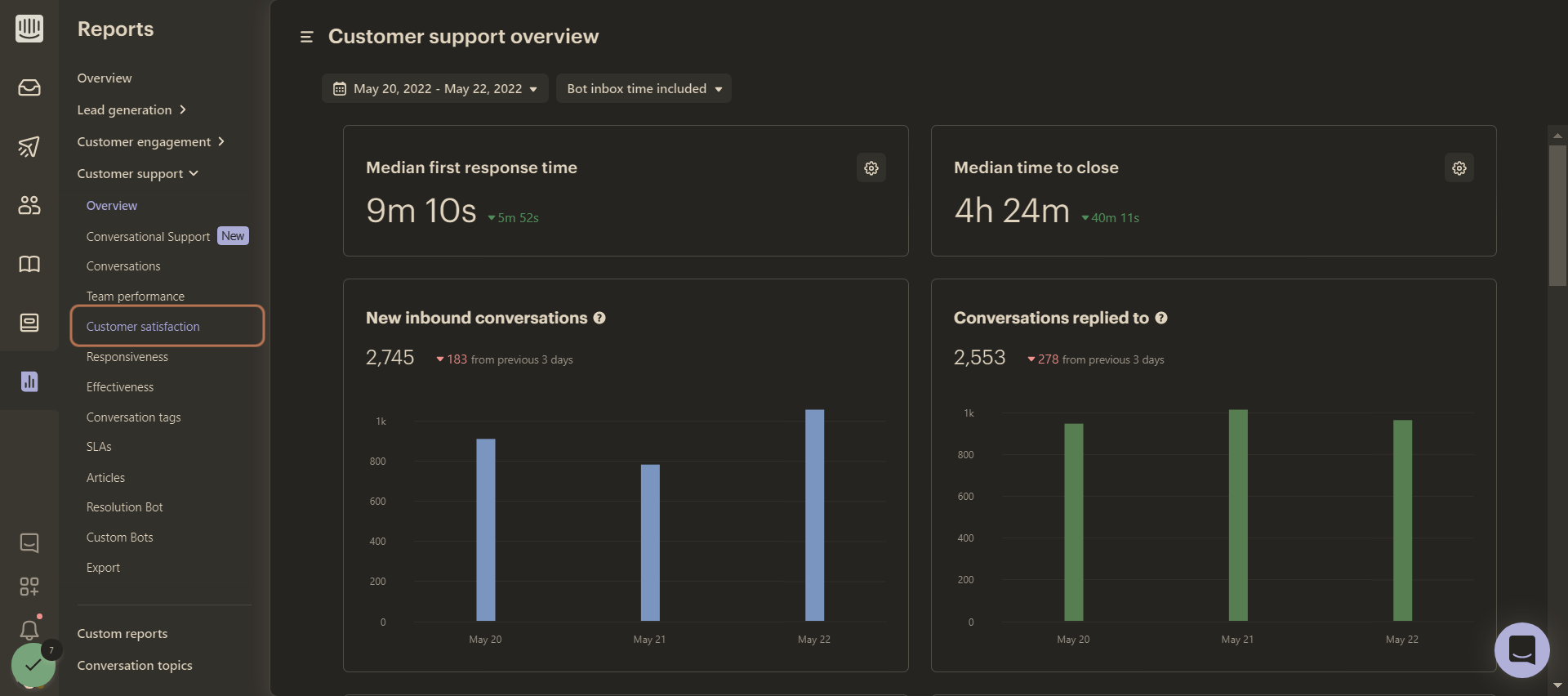Select the Reports bar chart icon
The height and width of the screenshot is (696, 1568).
pyautogui.click(x=29, y=381)
